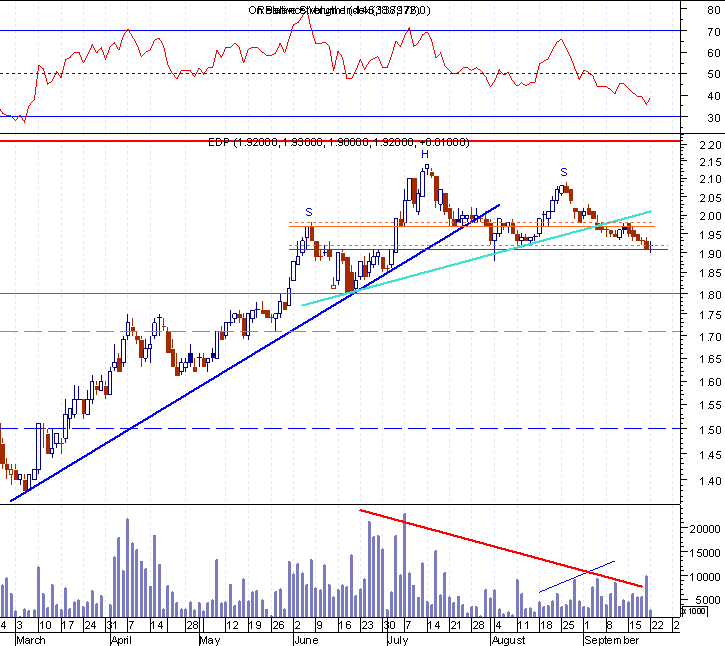Screen dimensions: 725x646
Task: Click the 10000 volume axis label
Action: (x=705, y=577)
